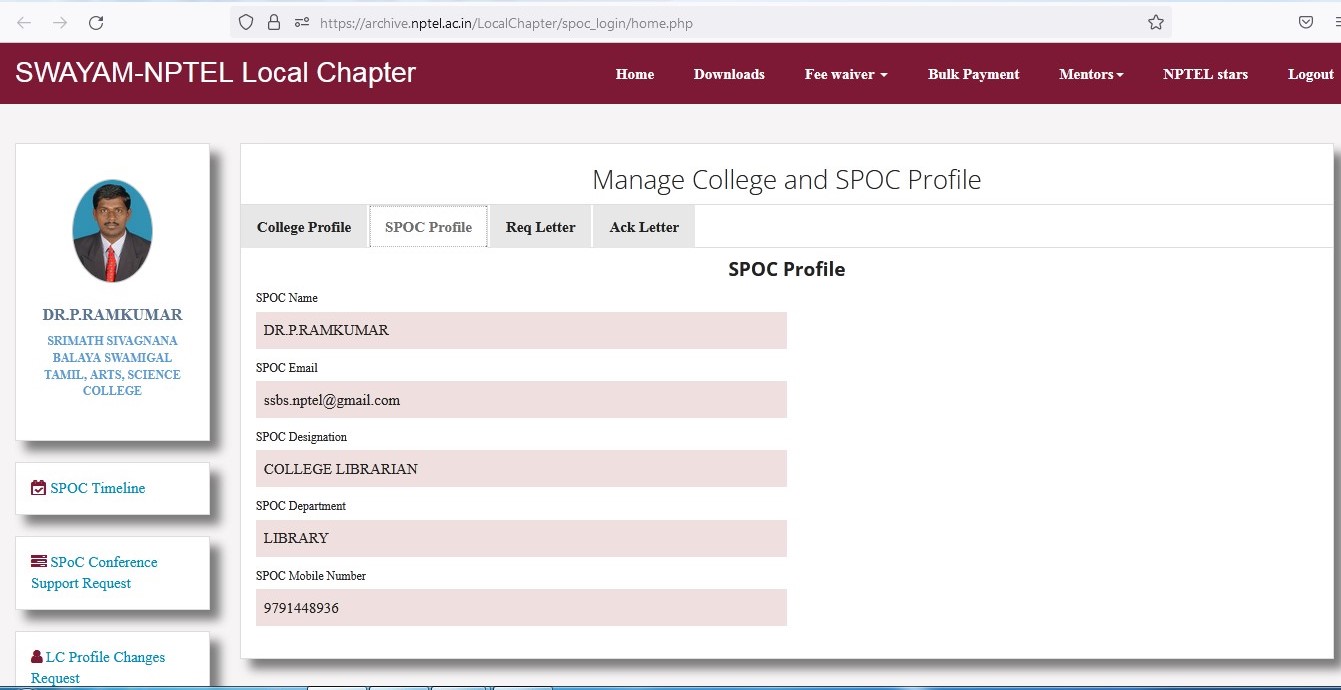
Task: Click the SPOC Designation field
Action: (x=521, y=468)
